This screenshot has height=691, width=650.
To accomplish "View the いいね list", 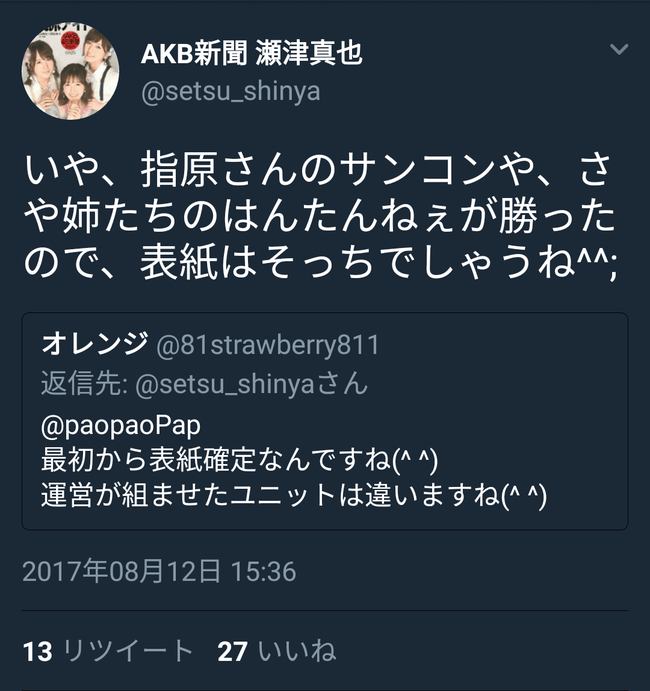I will 297,651.
